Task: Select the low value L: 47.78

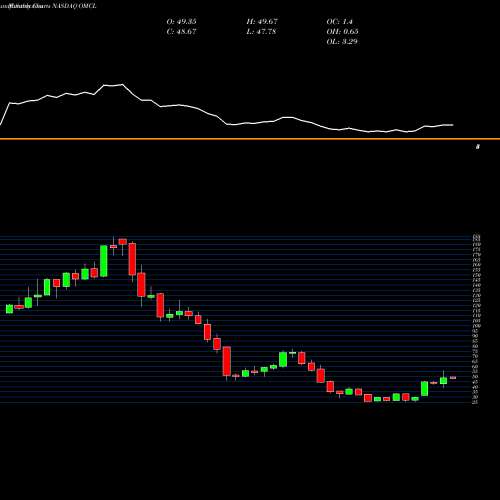Action: coord(261,32)
